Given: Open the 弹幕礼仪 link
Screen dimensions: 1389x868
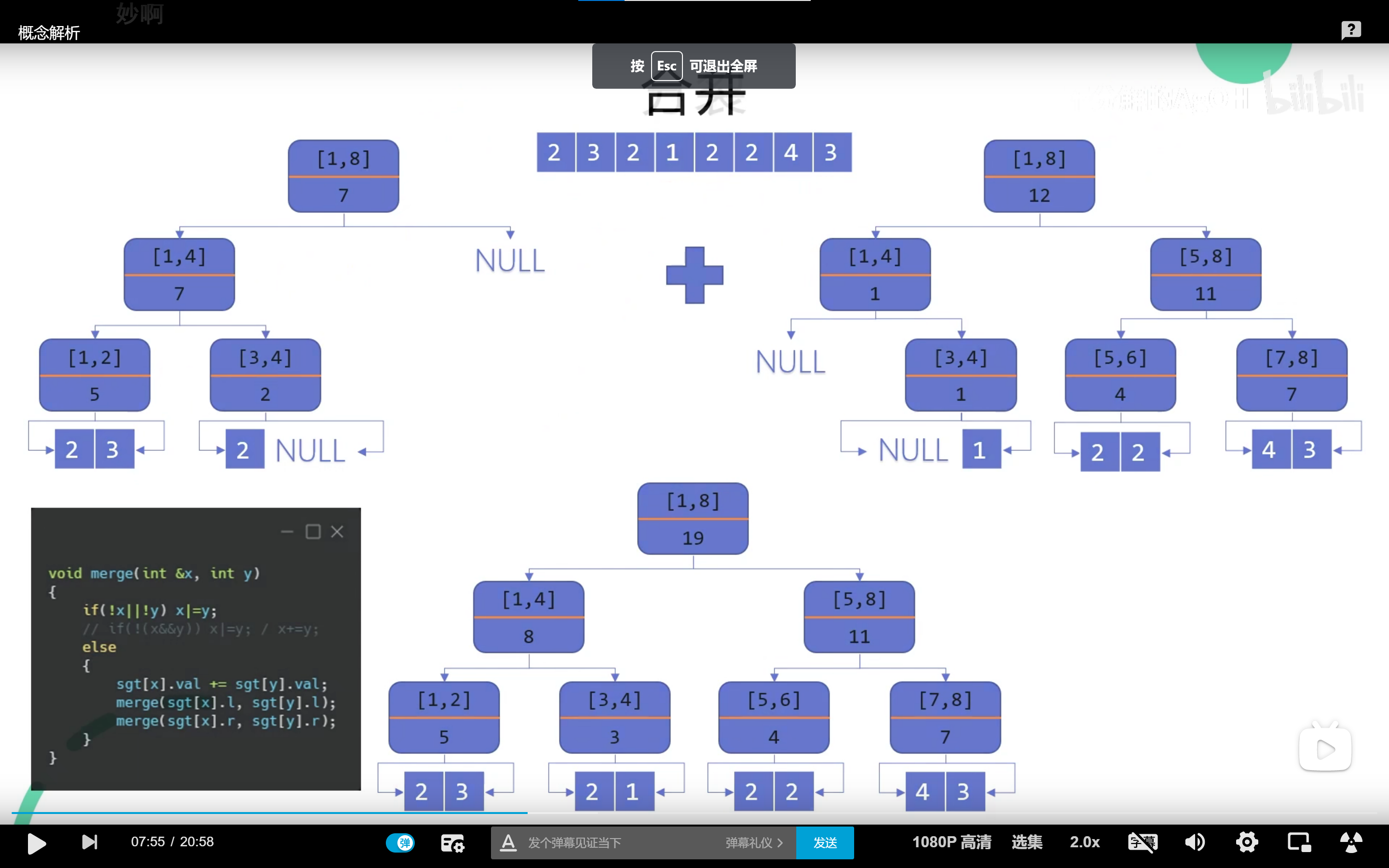Looking at the screenshot, I should [754, 843].
